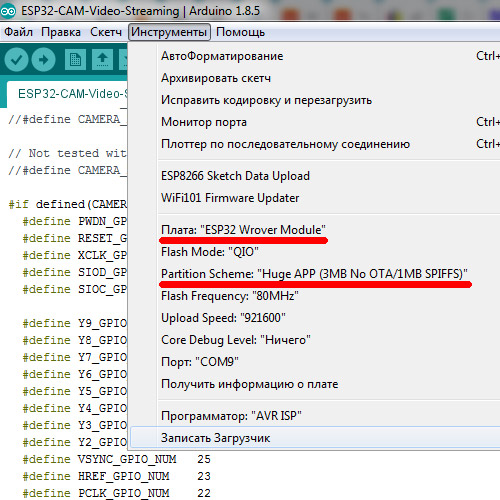Click '#define Y6_GPIO' code line
This screenshot has height=500, width=500.
pos(75,374)
